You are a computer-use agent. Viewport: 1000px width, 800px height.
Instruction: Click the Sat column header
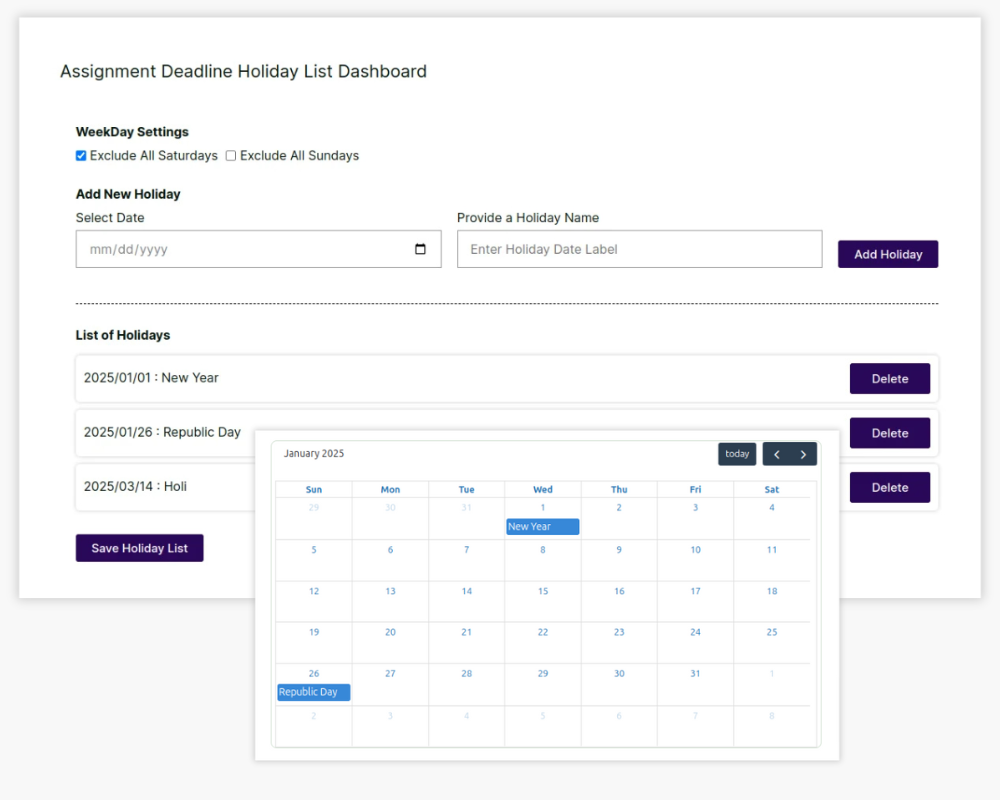tap(771, 489)
